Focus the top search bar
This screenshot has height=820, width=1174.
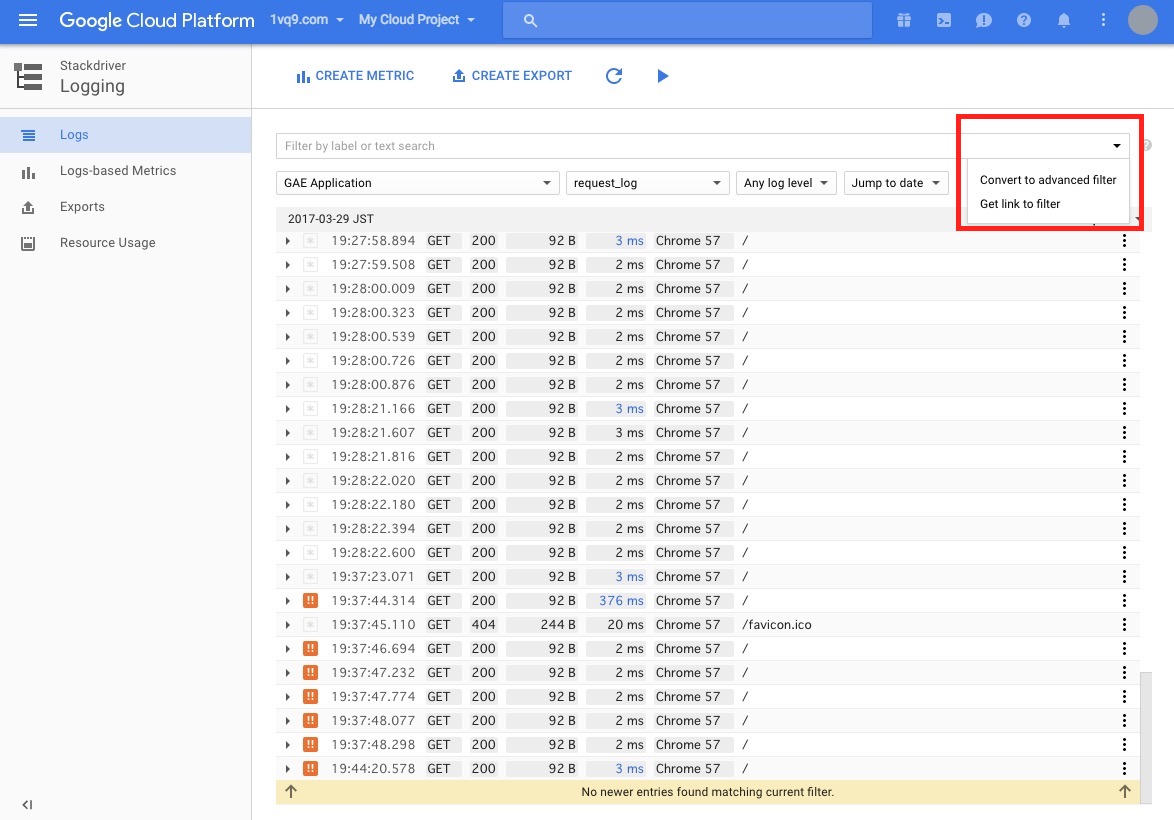click(687, 20)
